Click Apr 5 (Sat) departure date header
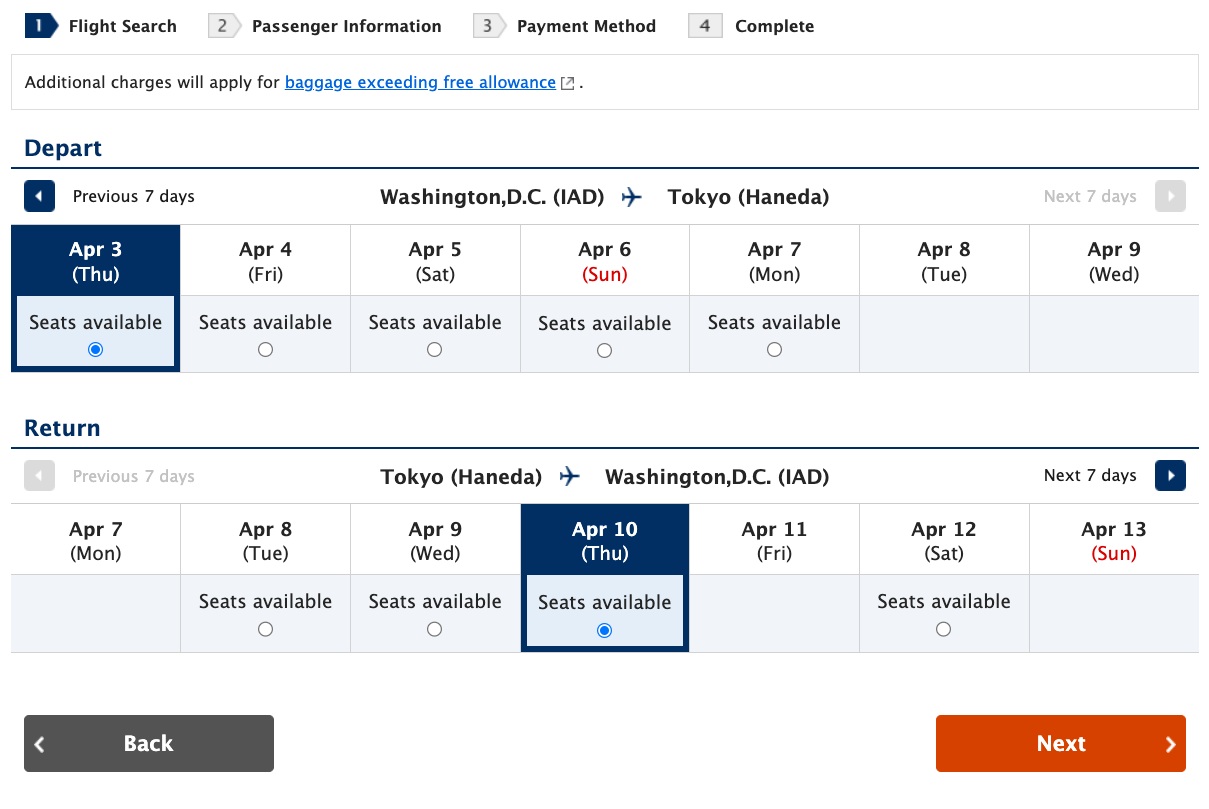This screenshot has height=809, width=1209. 435,261
